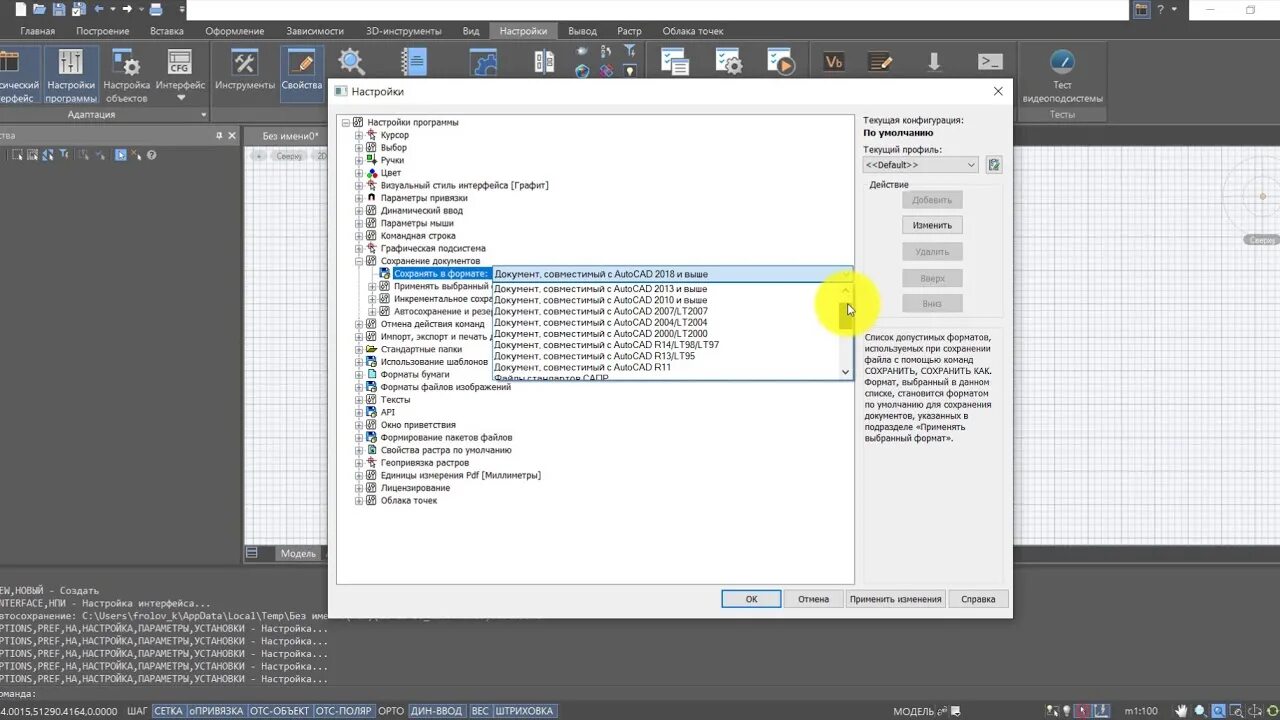Click the notepad pencil ribbon icon
The height and width of the screenshot is (720, 1280).
(x=880, y=62)
